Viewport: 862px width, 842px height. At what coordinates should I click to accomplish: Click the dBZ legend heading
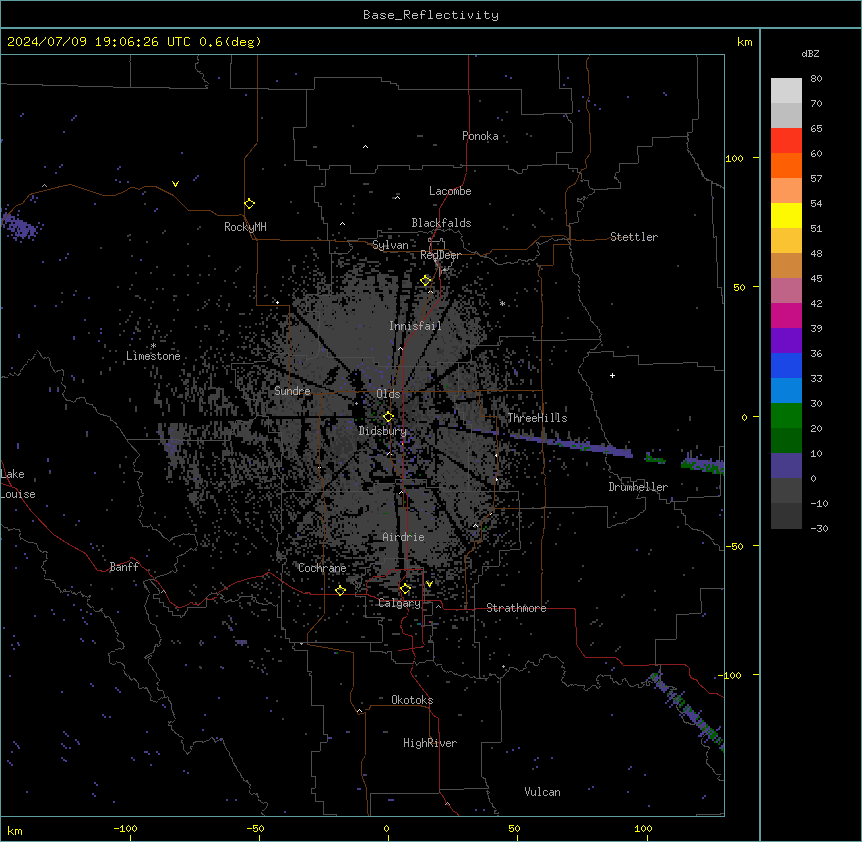click(x=810, y=54)
